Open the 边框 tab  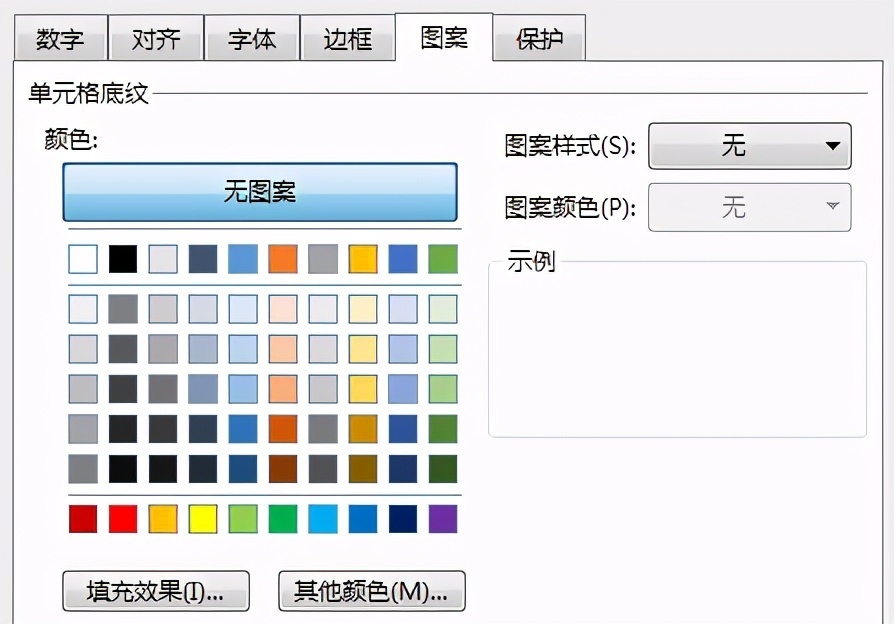[348, 38]
